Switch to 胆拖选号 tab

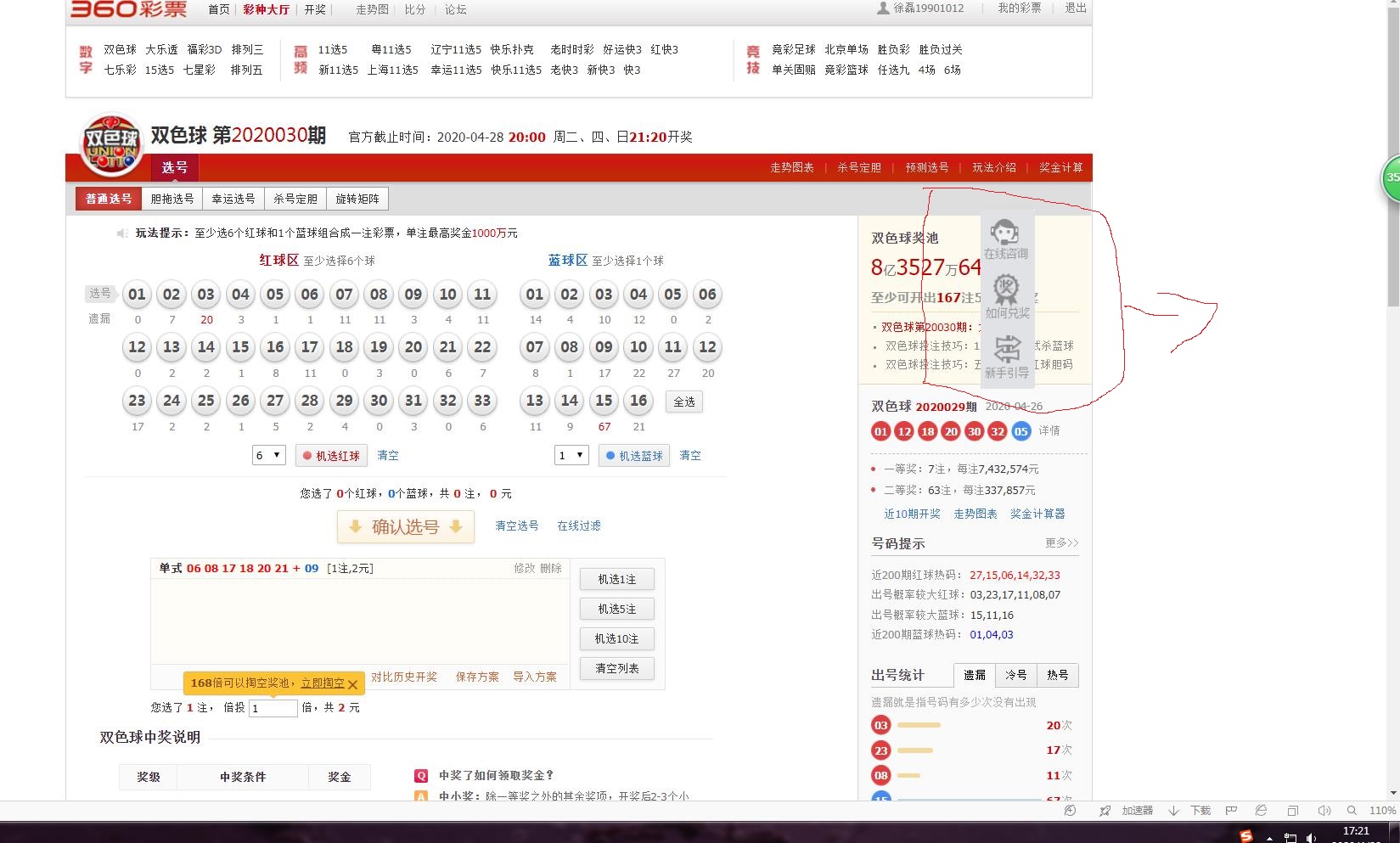172,199
